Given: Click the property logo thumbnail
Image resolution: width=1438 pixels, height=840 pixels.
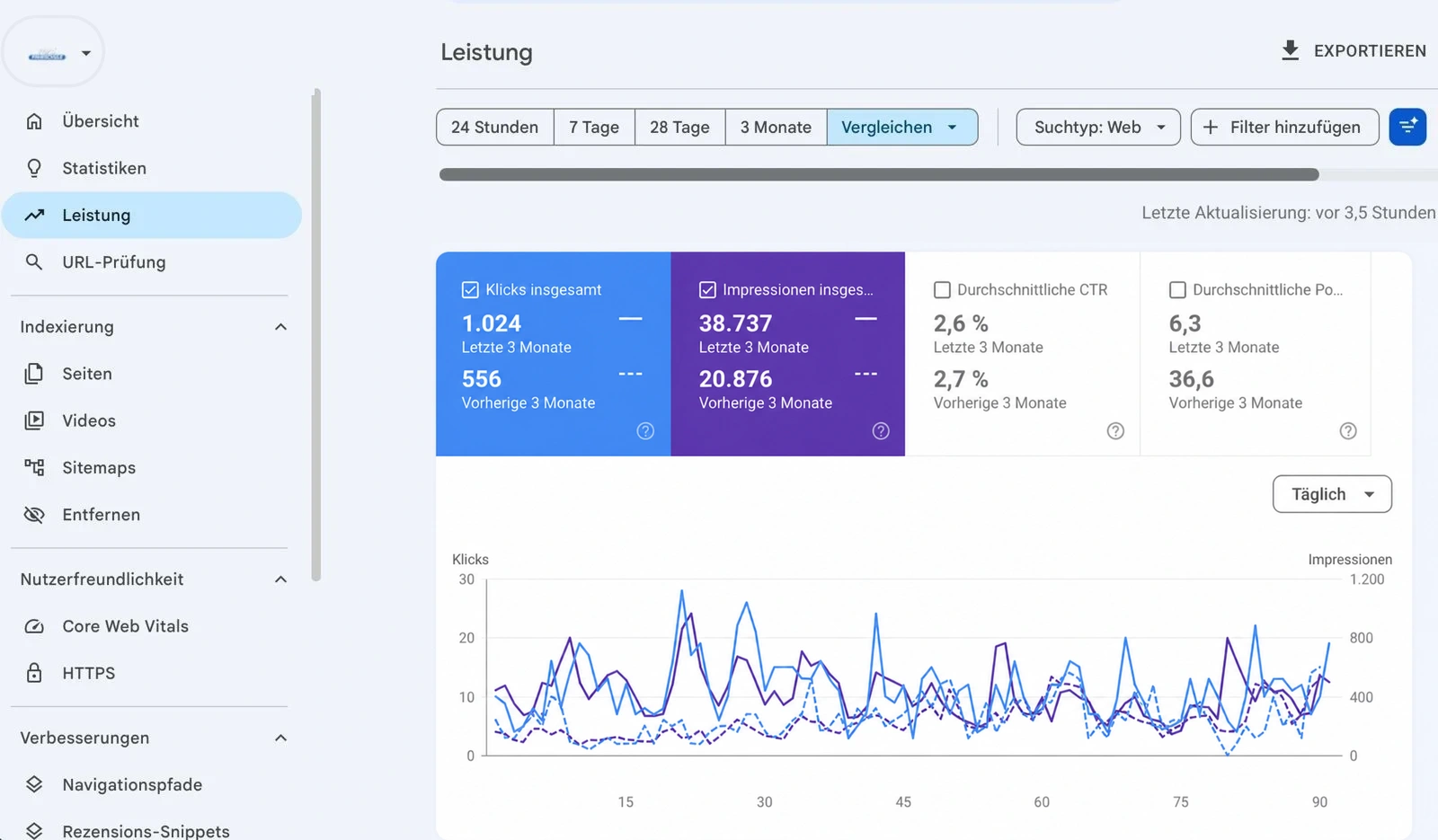Looking at the screenshot, I should (x=47, y=55).
